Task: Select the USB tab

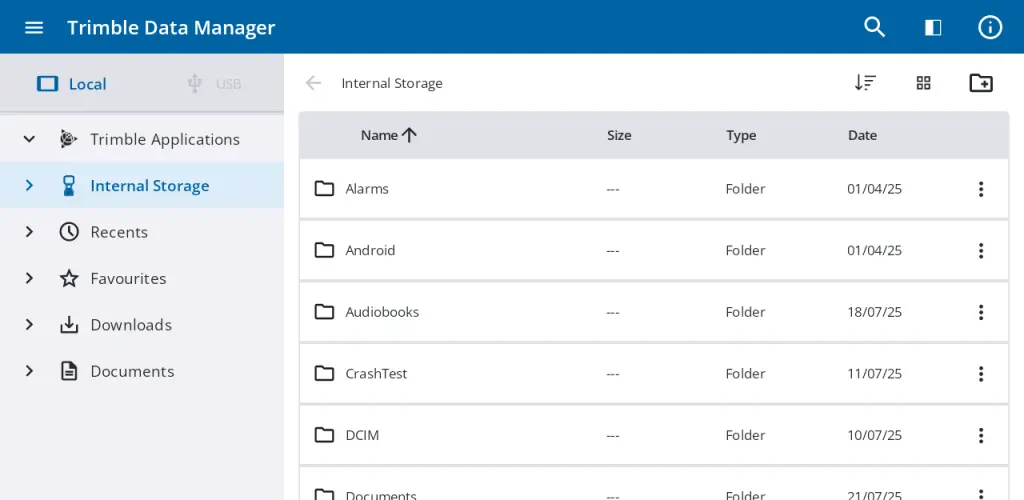Action: 214,84
